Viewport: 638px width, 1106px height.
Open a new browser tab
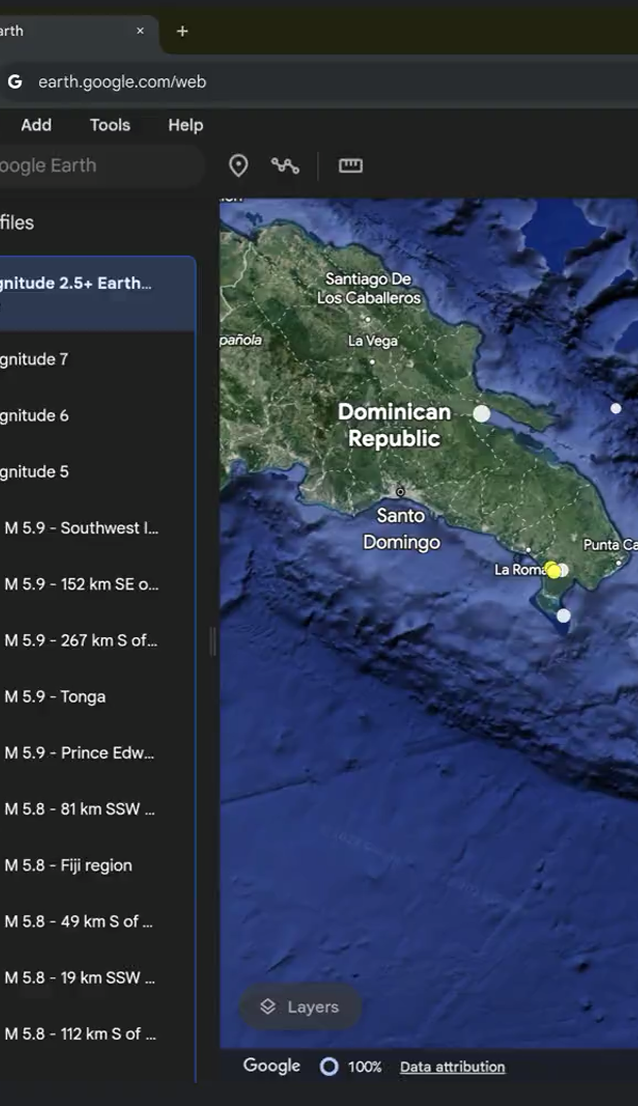(x=182, y=31)
